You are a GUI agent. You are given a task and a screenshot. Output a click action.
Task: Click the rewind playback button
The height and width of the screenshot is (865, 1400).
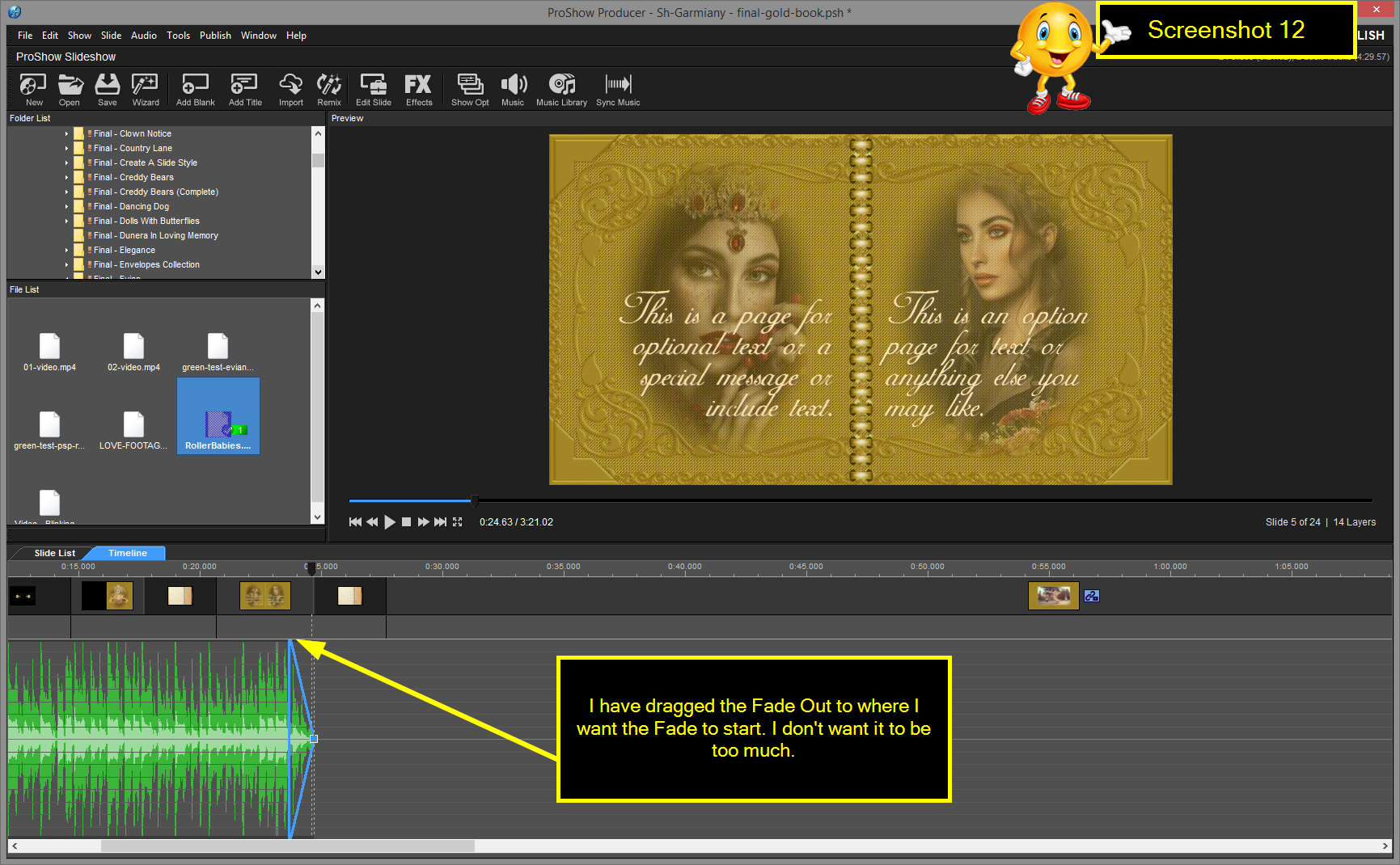tap(372, 522)
